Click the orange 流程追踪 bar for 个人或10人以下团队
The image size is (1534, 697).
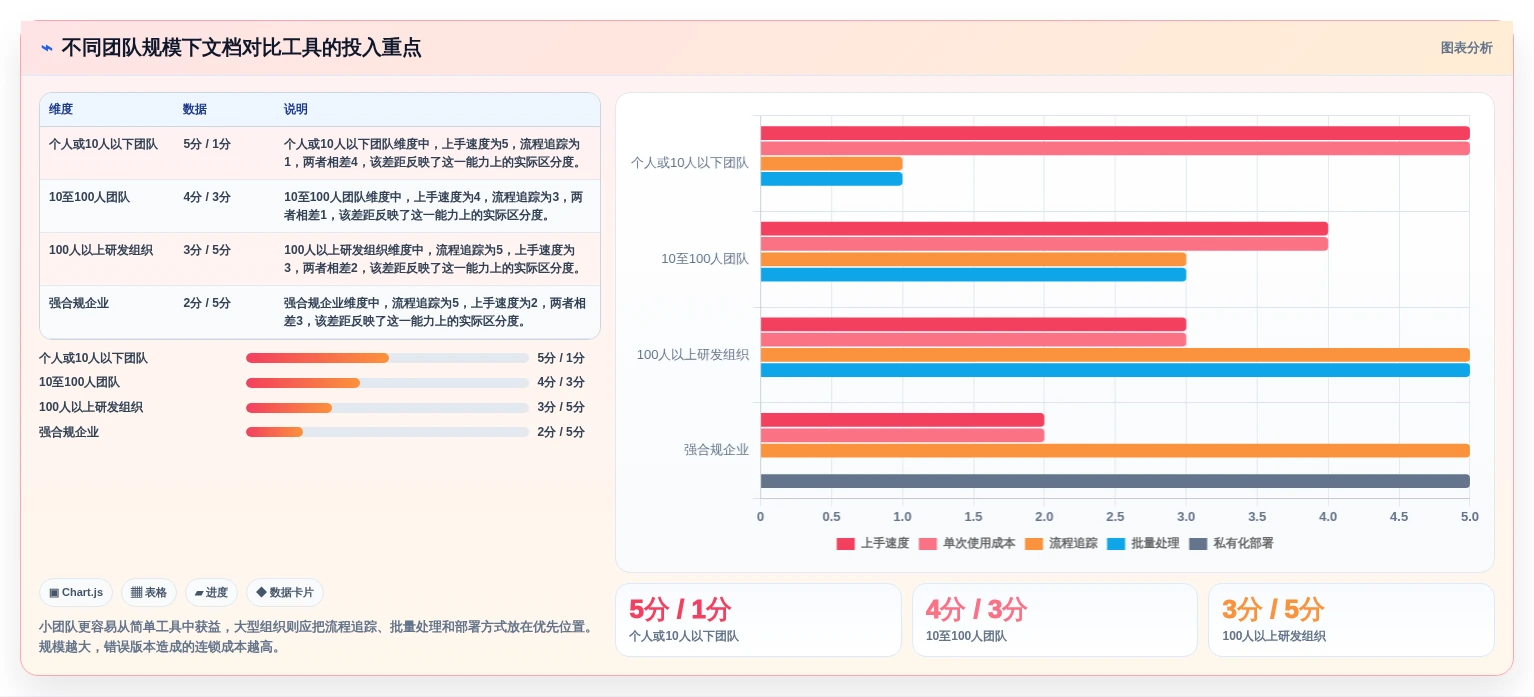coord(831,163)
